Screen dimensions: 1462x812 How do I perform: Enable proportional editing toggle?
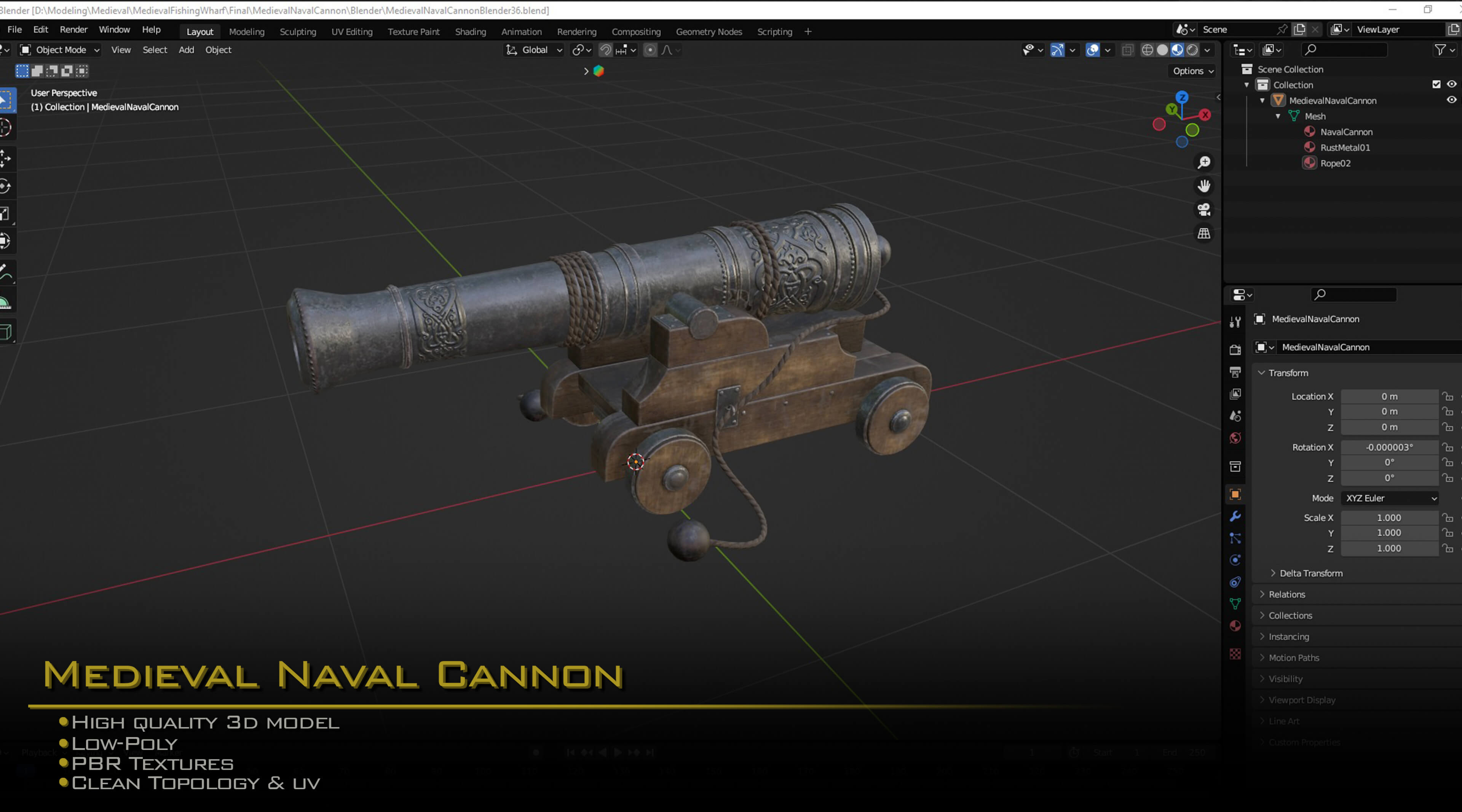point(650,50)
